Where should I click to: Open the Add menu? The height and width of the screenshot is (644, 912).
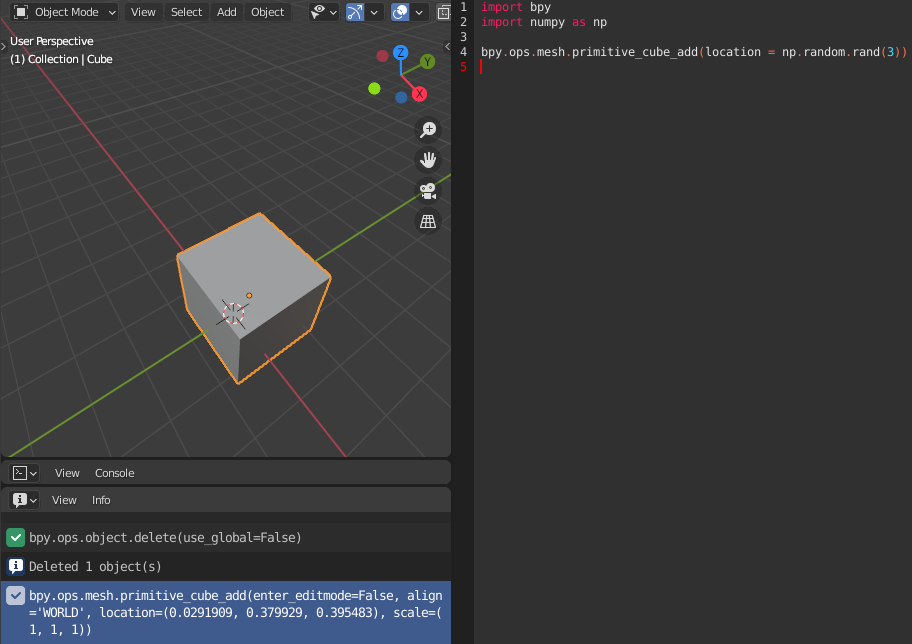(226, 12)
